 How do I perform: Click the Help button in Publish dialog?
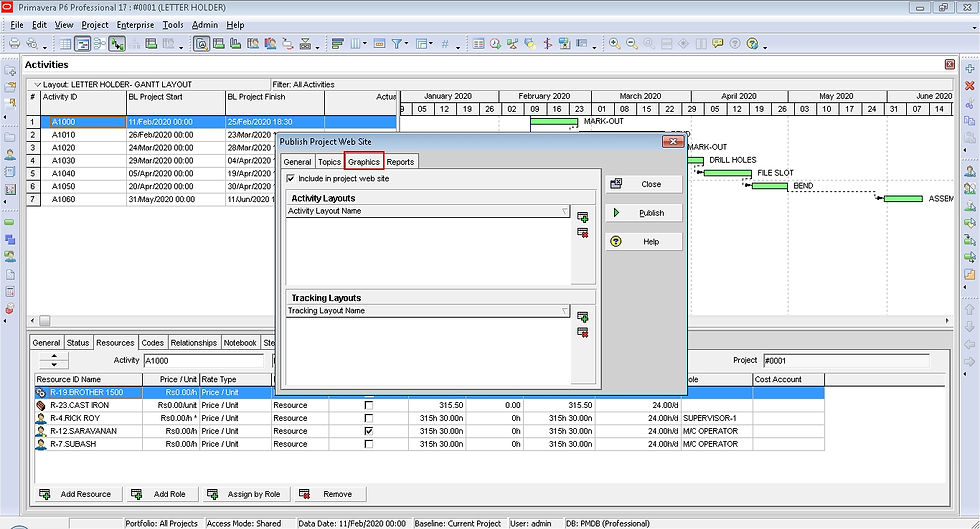[644, 242]
